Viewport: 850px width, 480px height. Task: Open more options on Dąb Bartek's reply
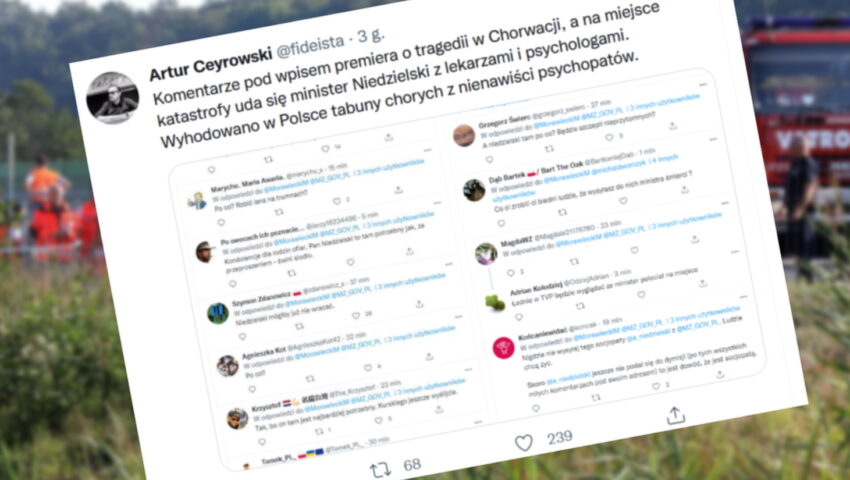713,139
